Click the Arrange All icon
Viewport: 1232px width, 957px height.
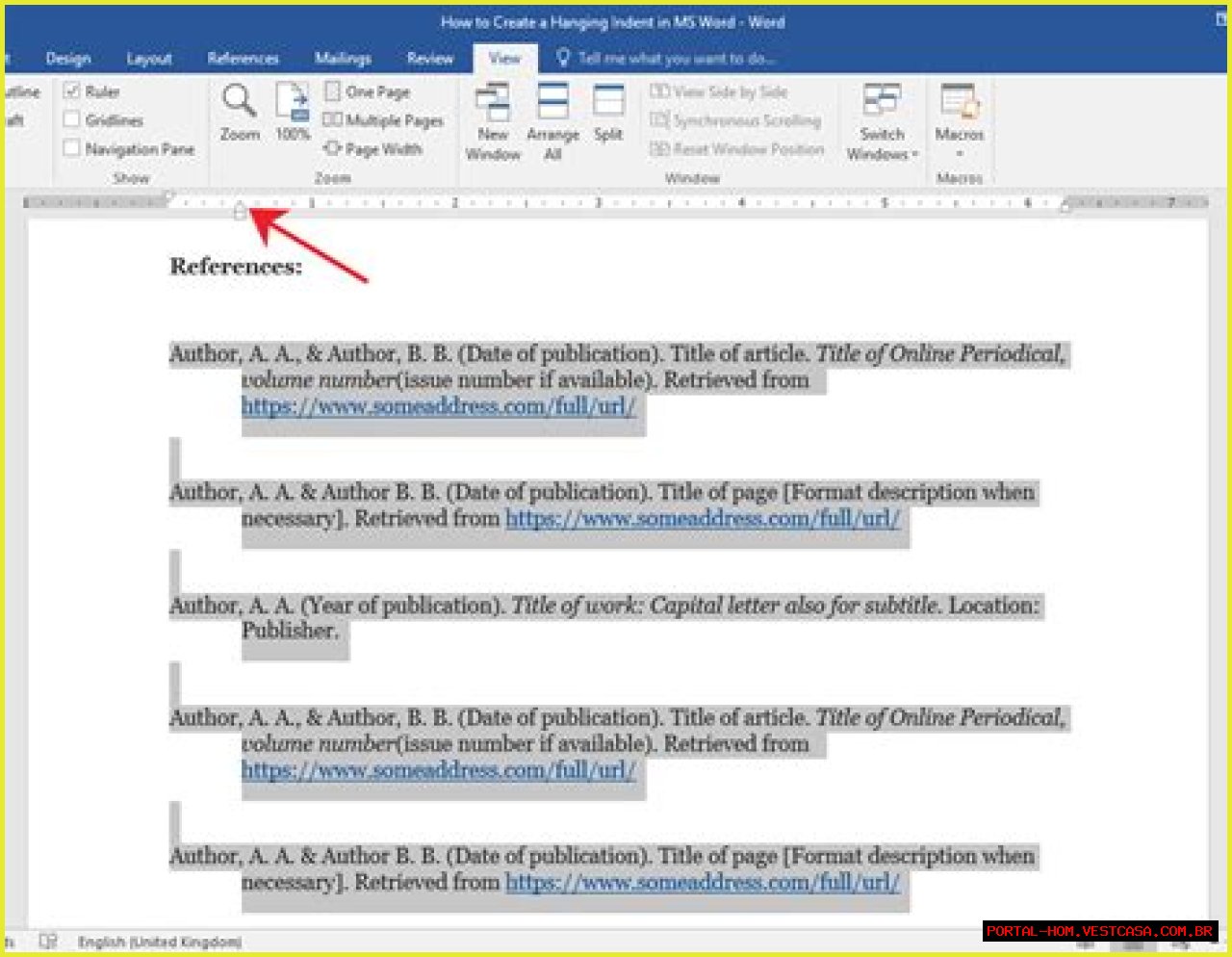click(552, 104)
